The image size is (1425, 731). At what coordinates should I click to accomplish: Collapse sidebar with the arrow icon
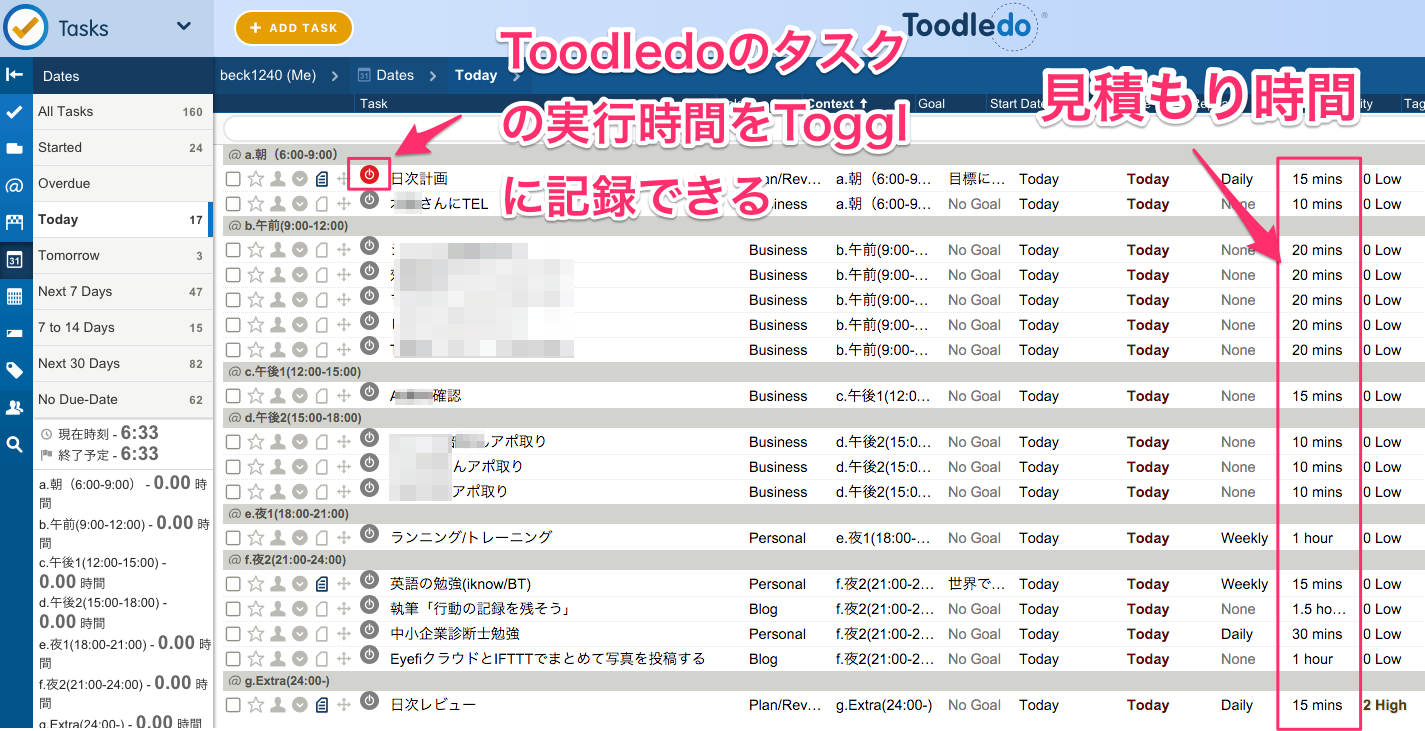[15, 75]
